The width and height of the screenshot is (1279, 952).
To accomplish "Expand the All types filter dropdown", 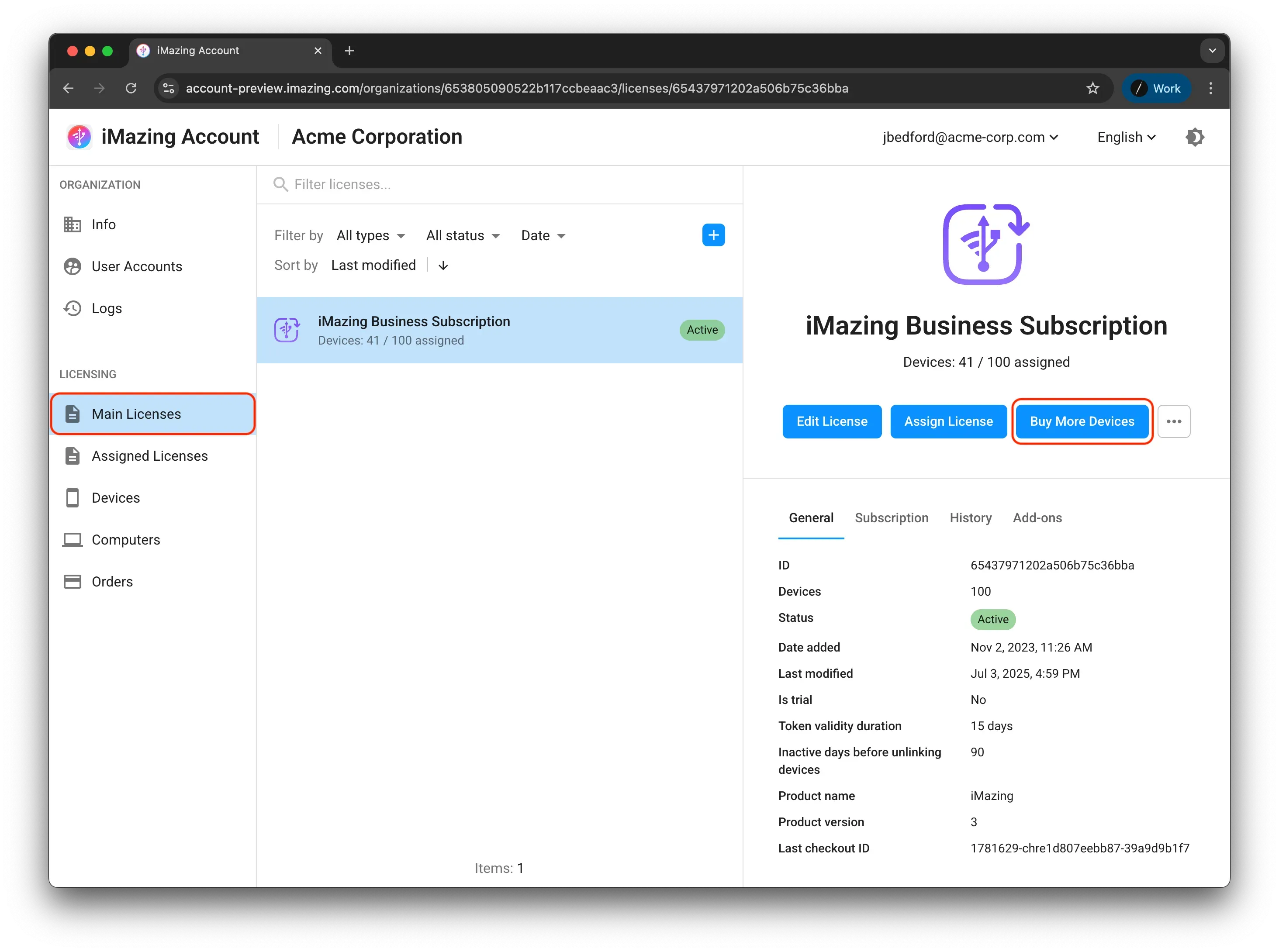I will [370, 236].
